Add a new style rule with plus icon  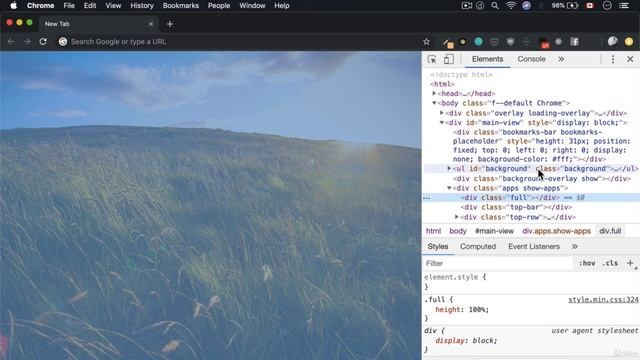[630, 263]
